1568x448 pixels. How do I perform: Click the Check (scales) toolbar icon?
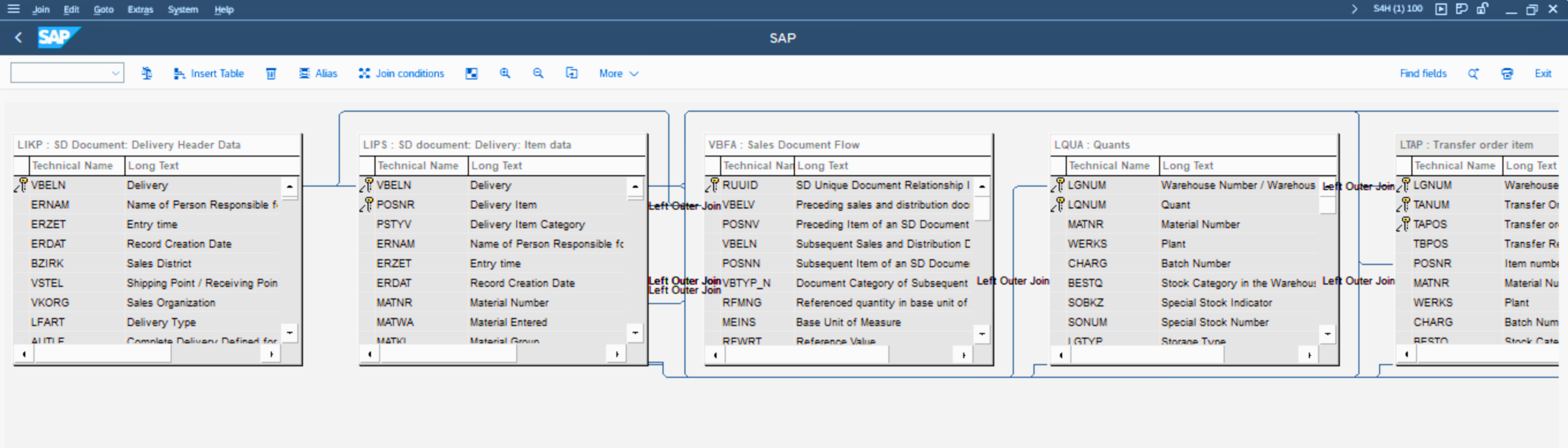coord(146,73)
